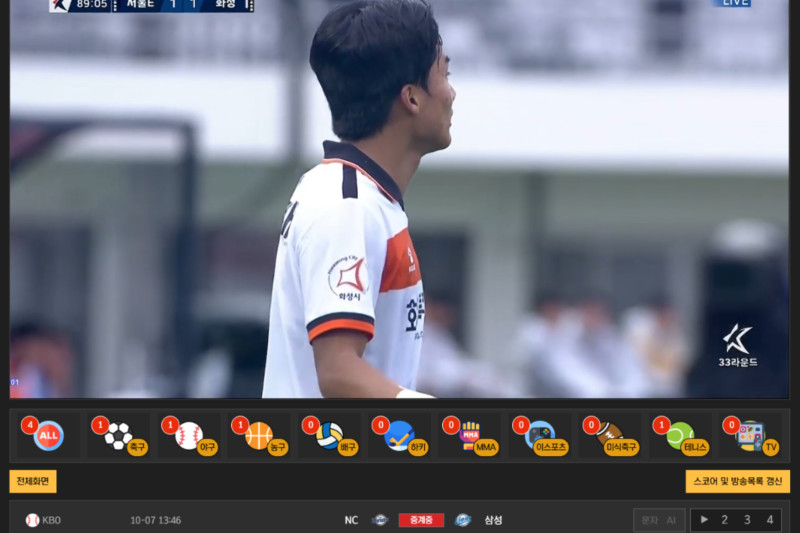800x533 pixels.
Task: Filter by hockey (하키) category
Action: pyautogui.click(x=400, y=435)
